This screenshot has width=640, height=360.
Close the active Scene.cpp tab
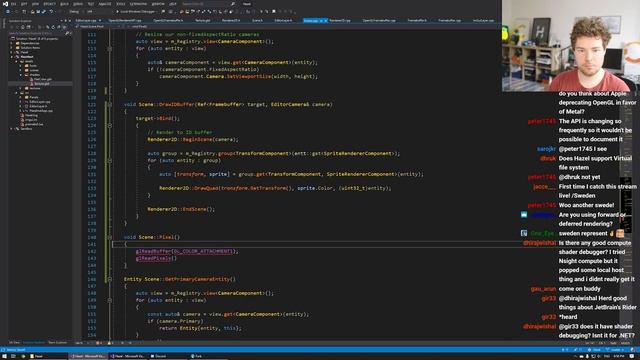pyautogui.click(x=325, y=20)
